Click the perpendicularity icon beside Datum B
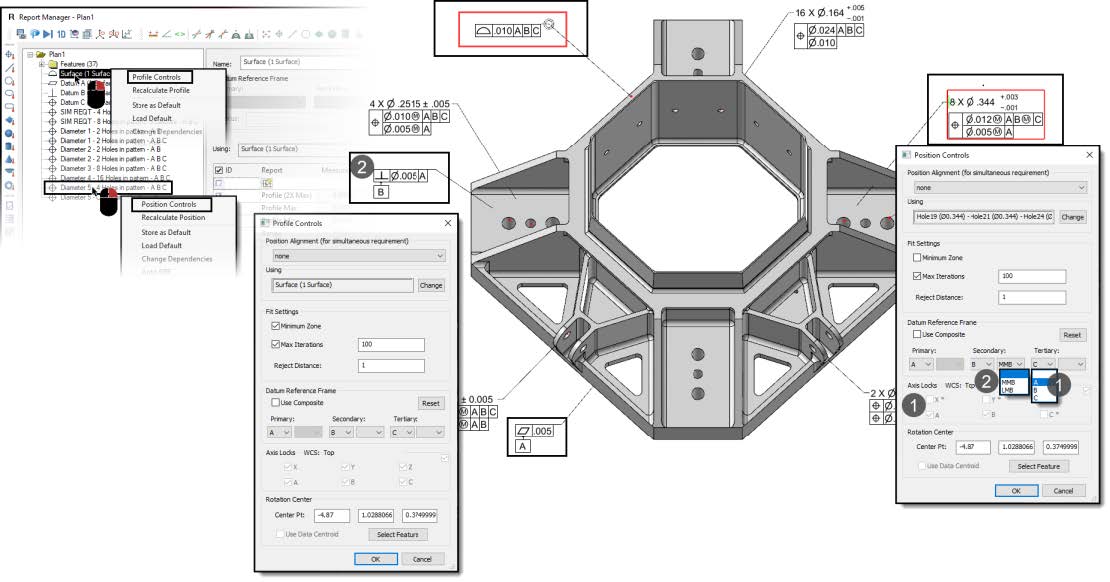1110x582 pixels. coord(52,92)
